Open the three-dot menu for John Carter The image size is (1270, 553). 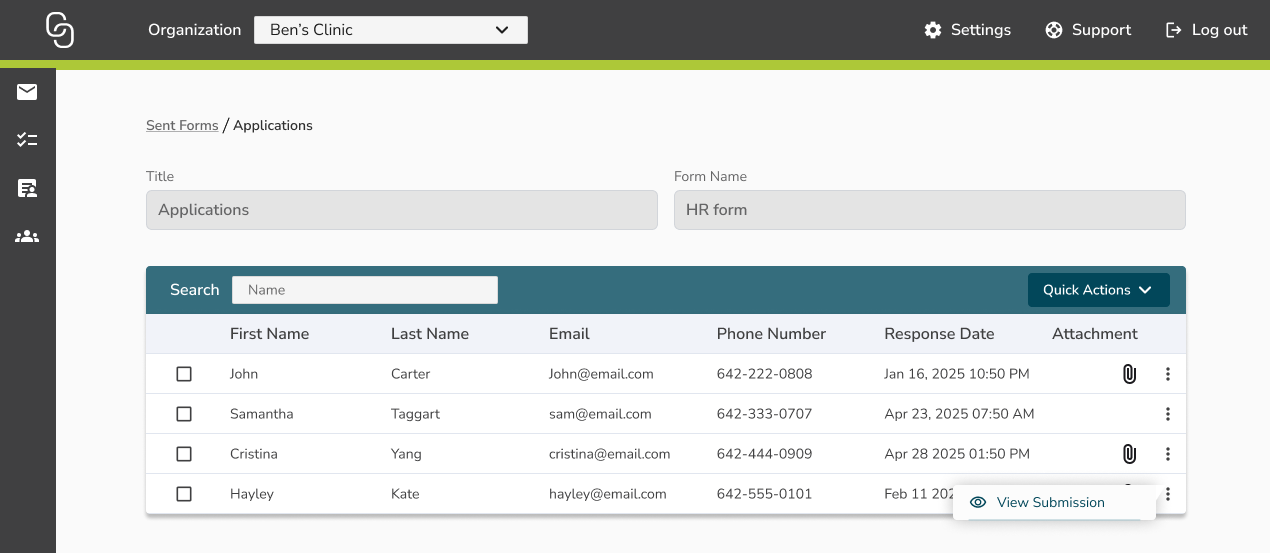pos(1167,374)
